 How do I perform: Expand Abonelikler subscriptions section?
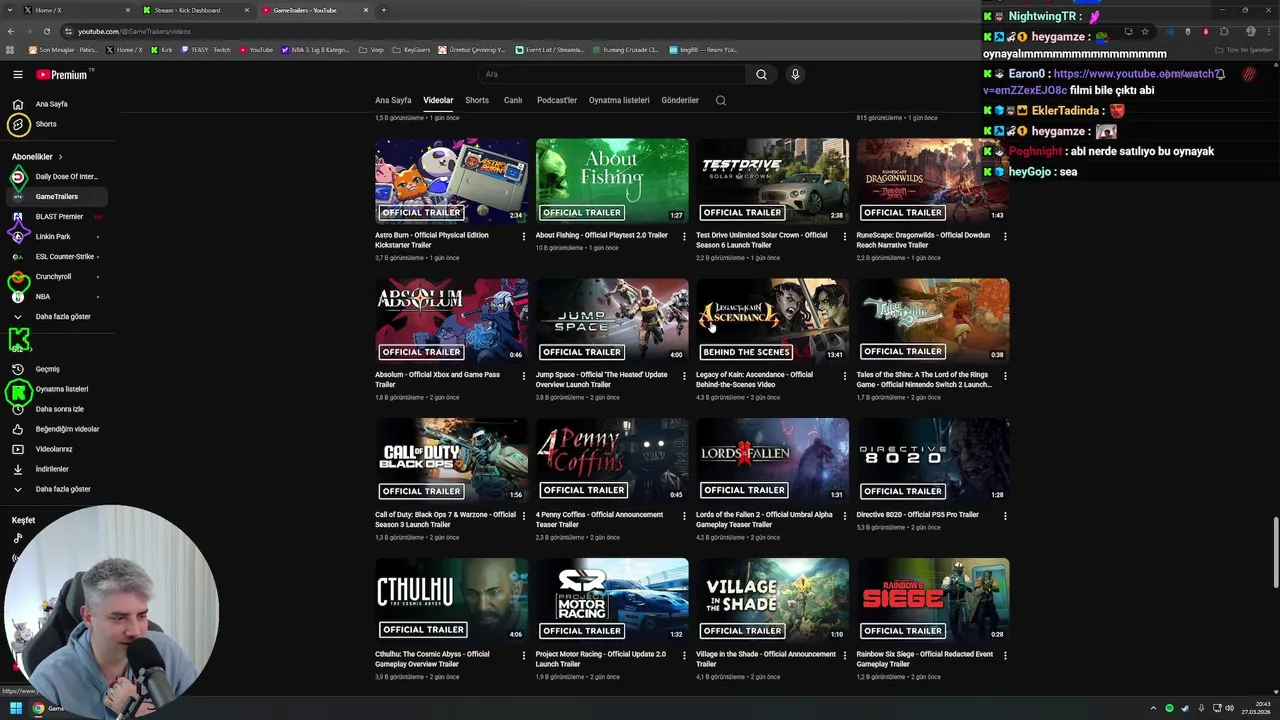click(x=37, y=157)
